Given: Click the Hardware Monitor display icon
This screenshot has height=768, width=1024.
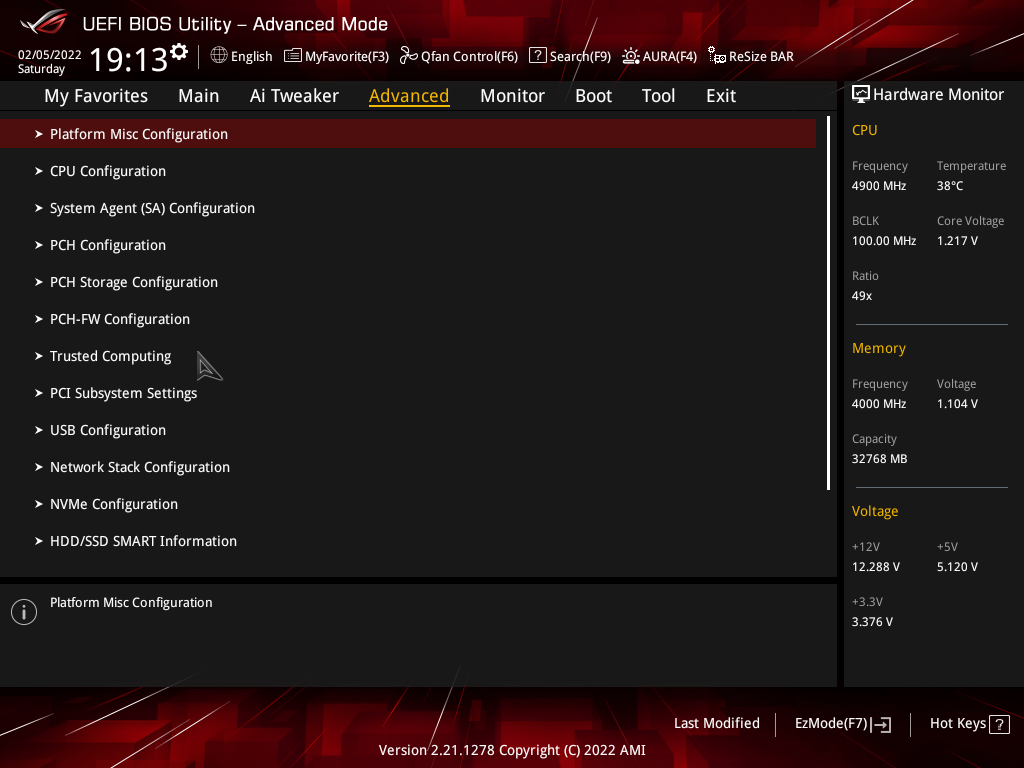Looking at the screenshot, I should click(861, 95).
